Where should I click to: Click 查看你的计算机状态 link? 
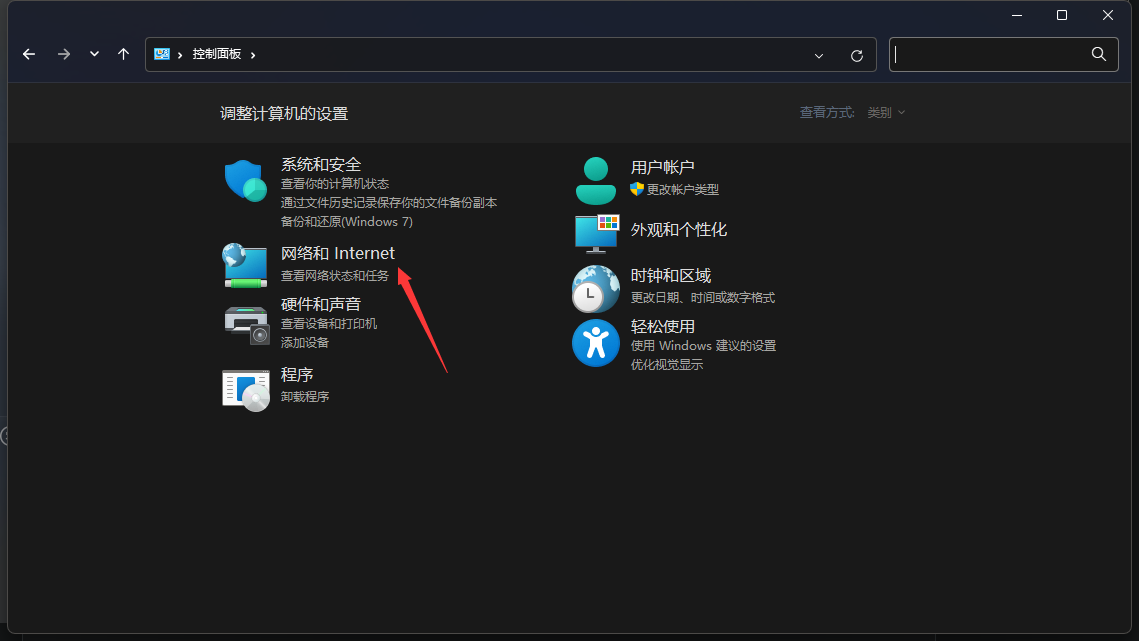[x=335, y=184]
